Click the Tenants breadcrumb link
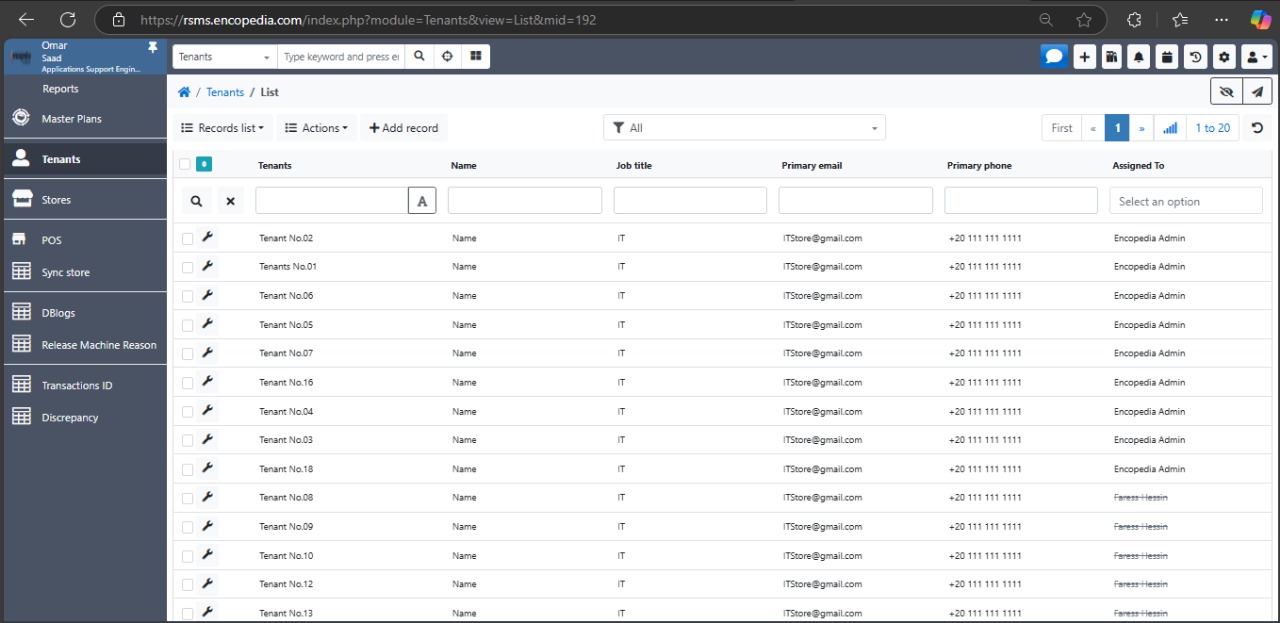 click(225, 92)
